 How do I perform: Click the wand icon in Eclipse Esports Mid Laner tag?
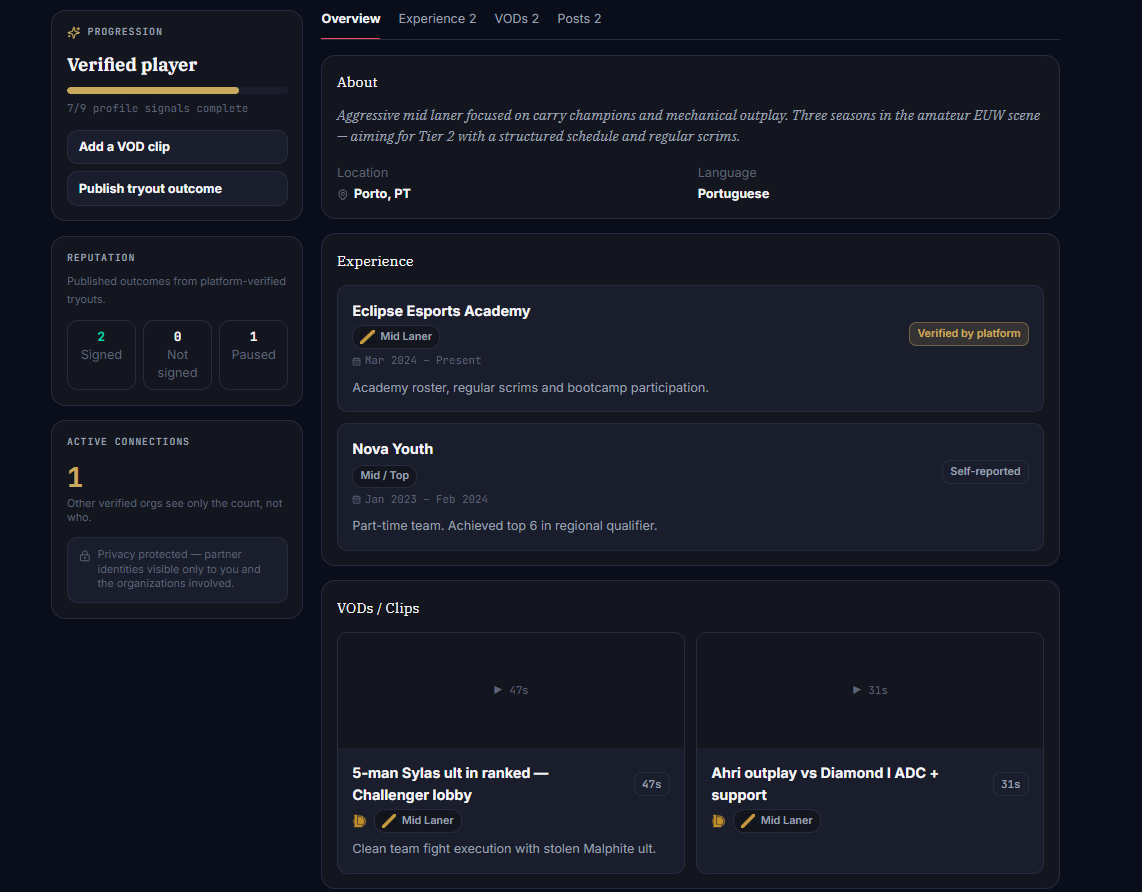pyautogui.click(x=367, y=336)
